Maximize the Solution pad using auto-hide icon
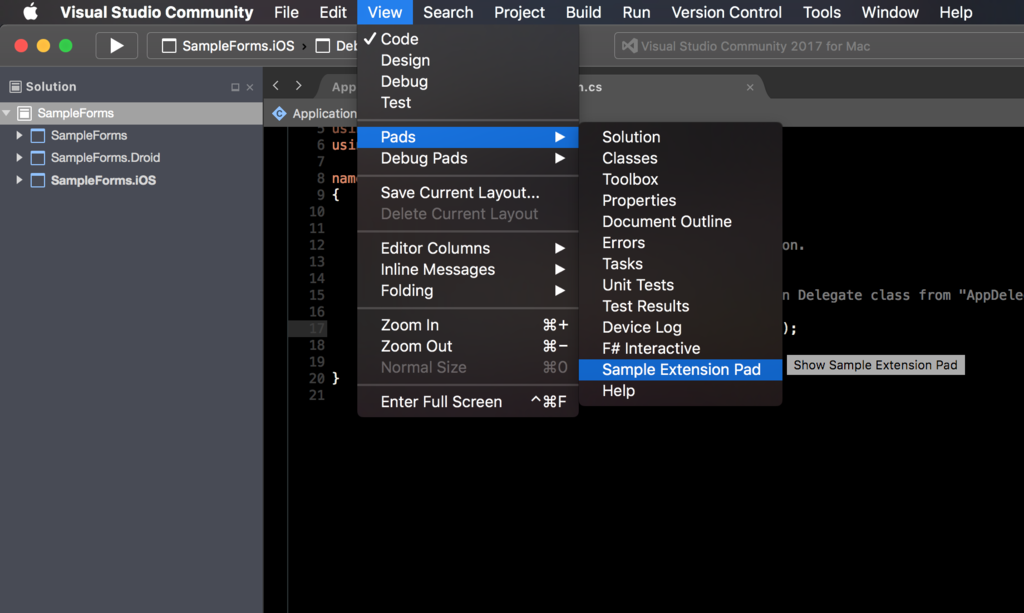This screenshot has width=1024, height=613. pos(235,87)
